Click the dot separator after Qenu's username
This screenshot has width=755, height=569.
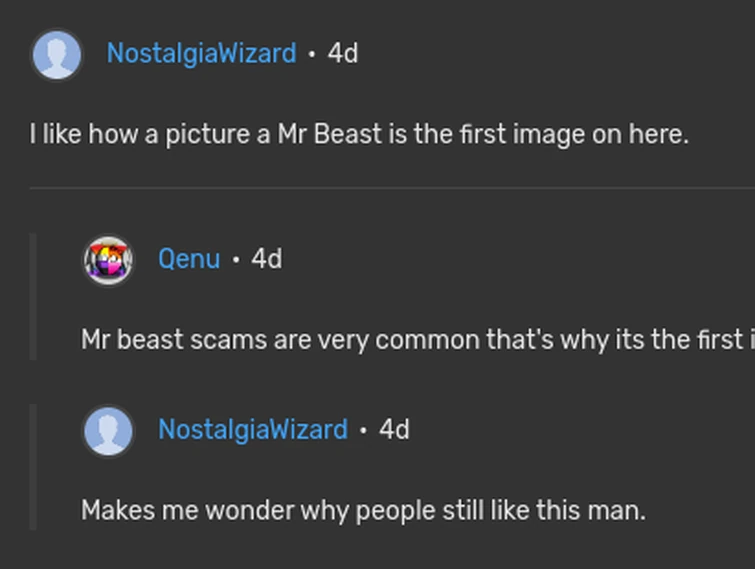(x=236, y=260)
